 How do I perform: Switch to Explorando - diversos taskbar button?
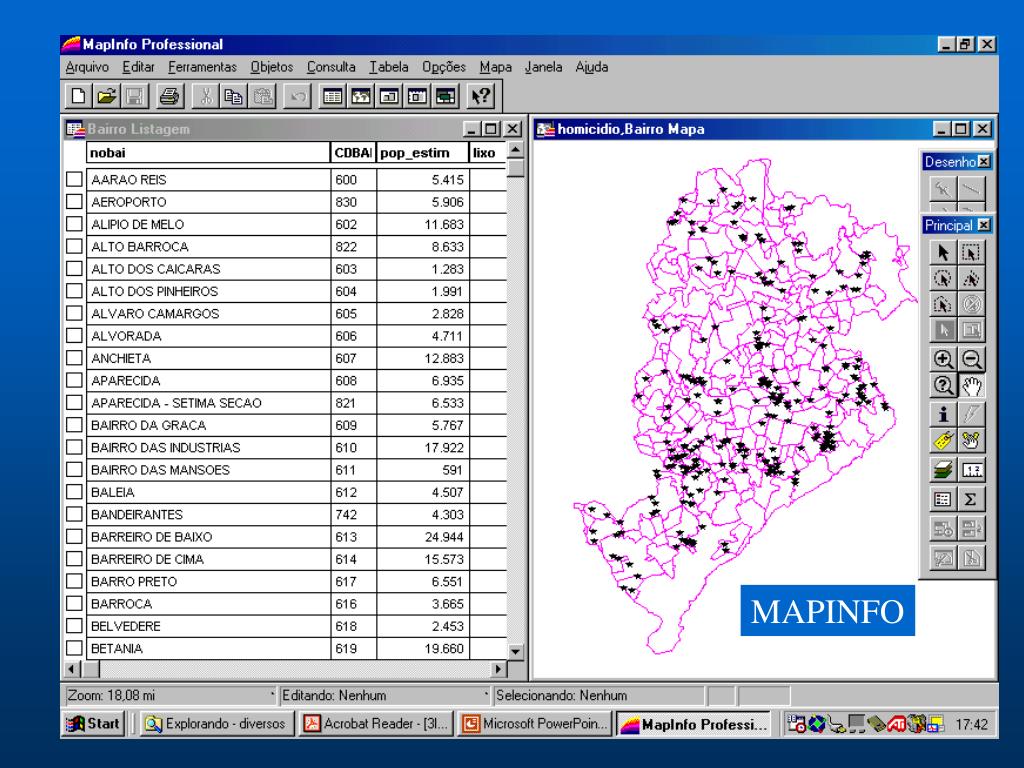217,724
